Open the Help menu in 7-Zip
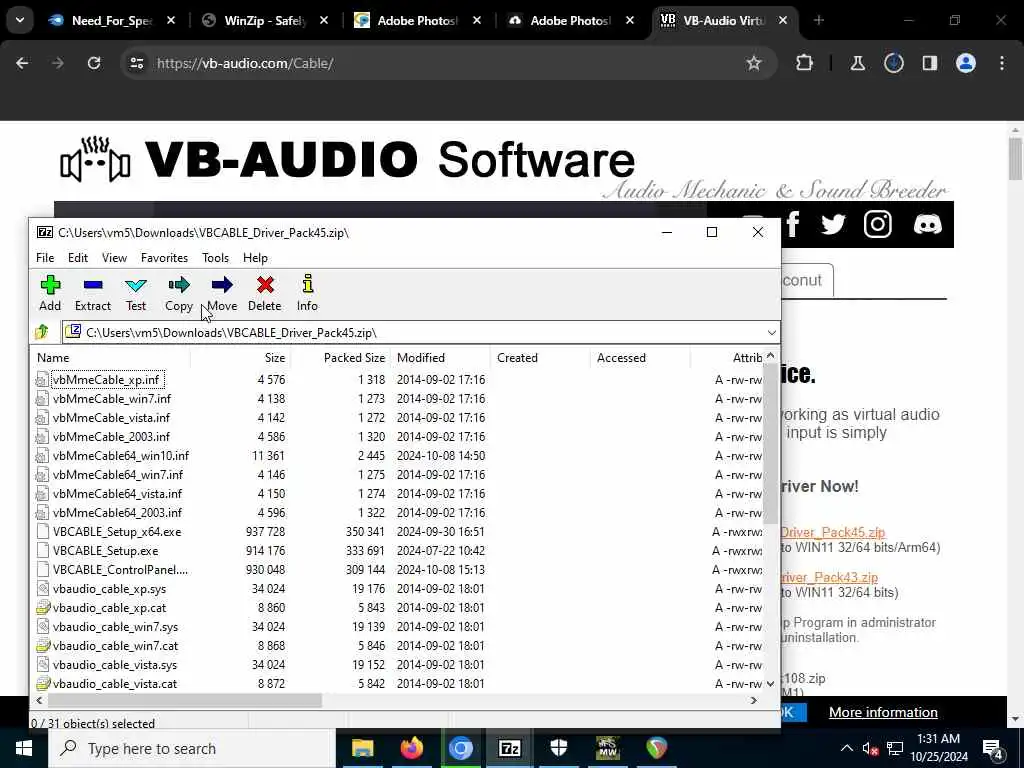 click(x=255, y=258)
